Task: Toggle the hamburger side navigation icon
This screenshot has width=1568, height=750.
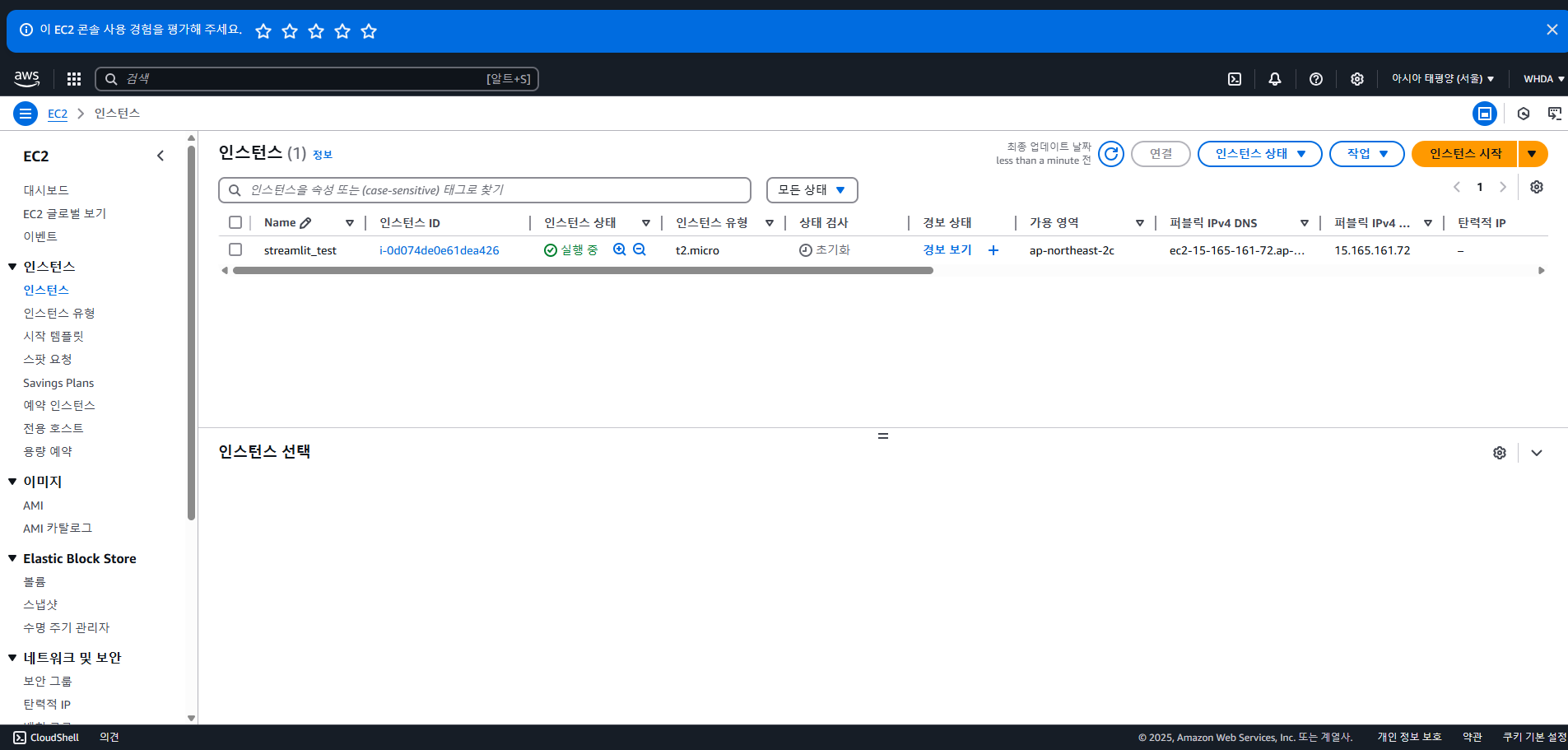Action: [x=26, y=114]
